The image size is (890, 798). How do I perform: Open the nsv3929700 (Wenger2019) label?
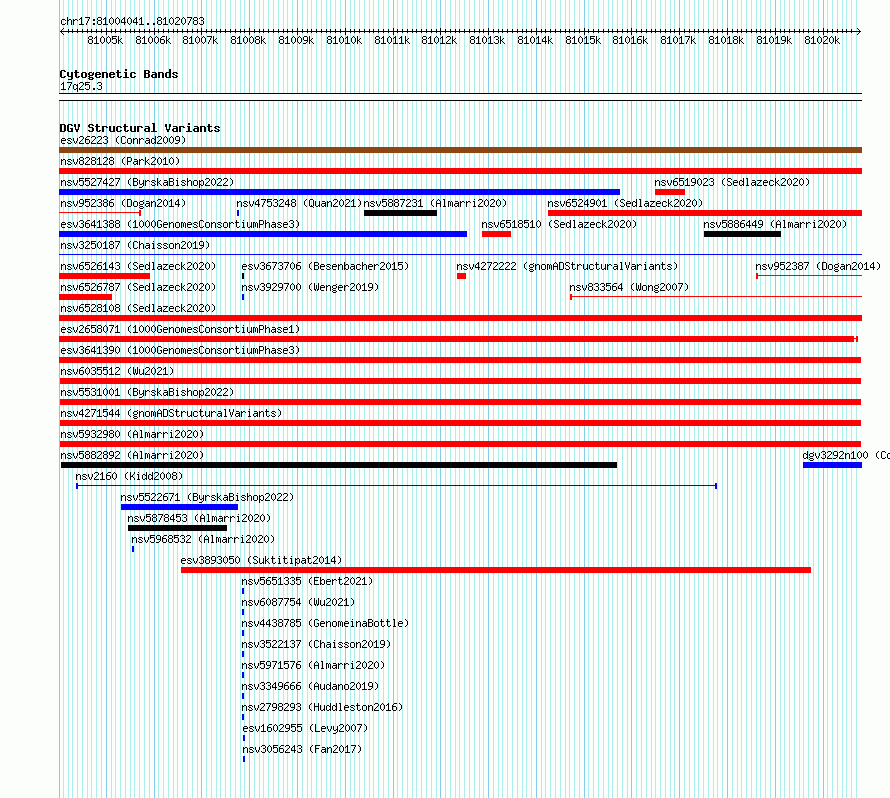[x=310, y=287]
